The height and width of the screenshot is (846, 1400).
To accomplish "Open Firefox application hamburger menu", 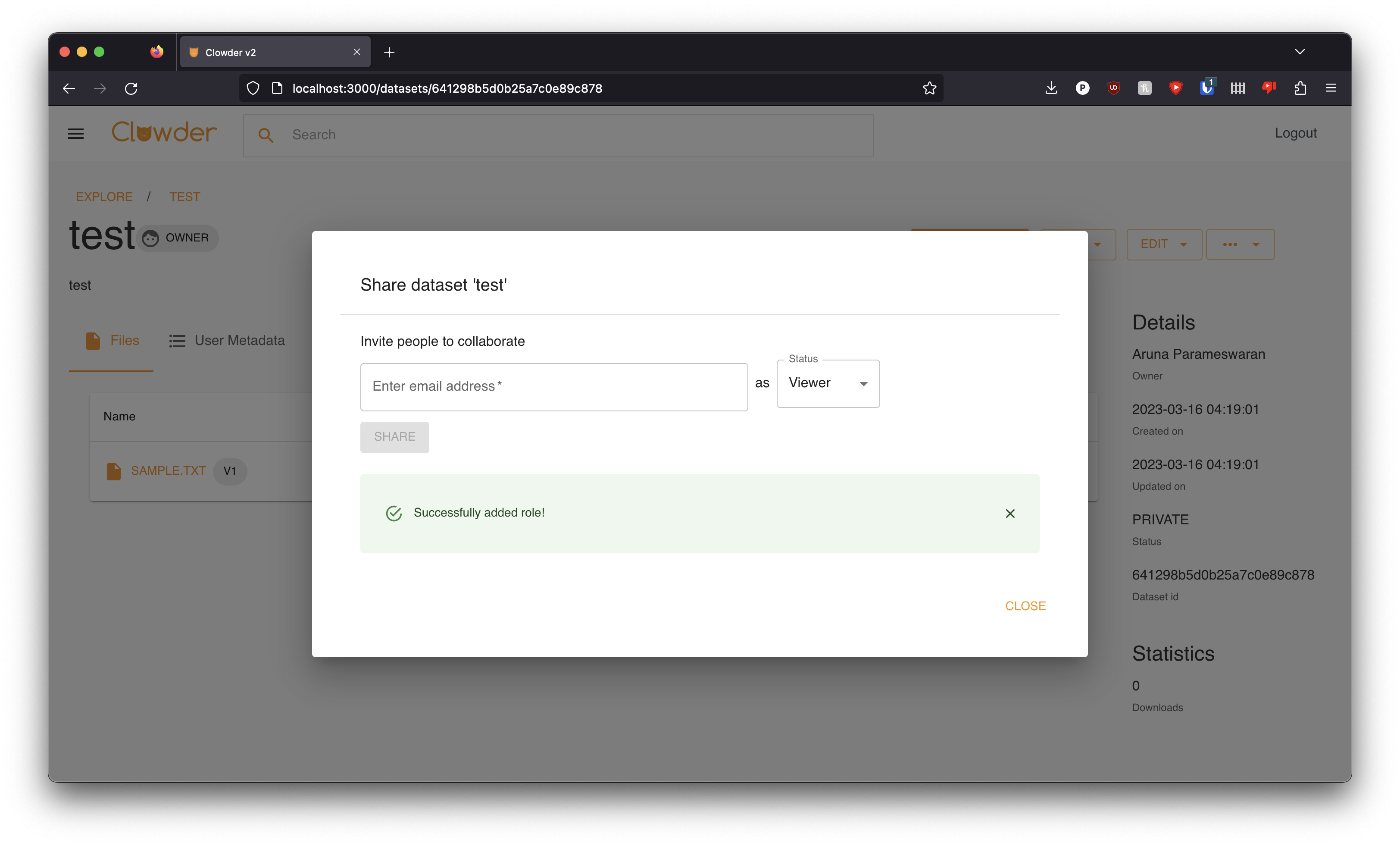I will (x=1331, y=88).
